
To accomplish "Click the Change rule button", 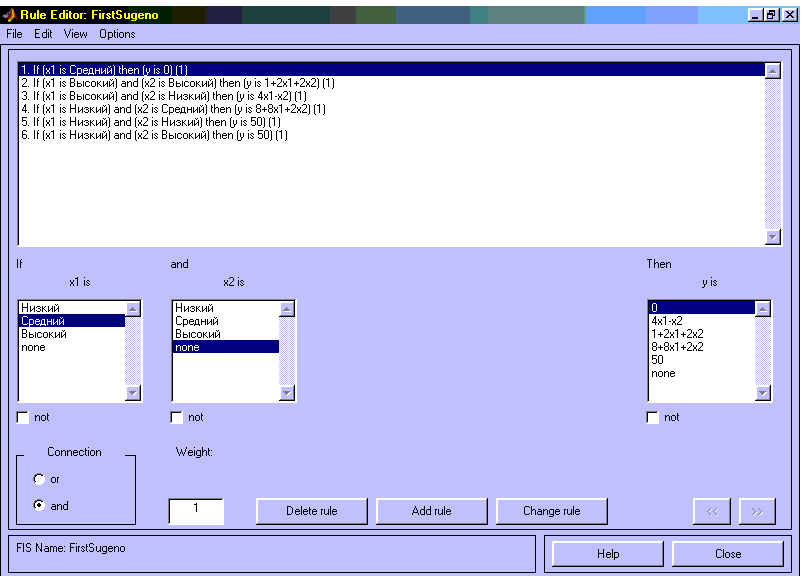I will [x=551, y=511].
